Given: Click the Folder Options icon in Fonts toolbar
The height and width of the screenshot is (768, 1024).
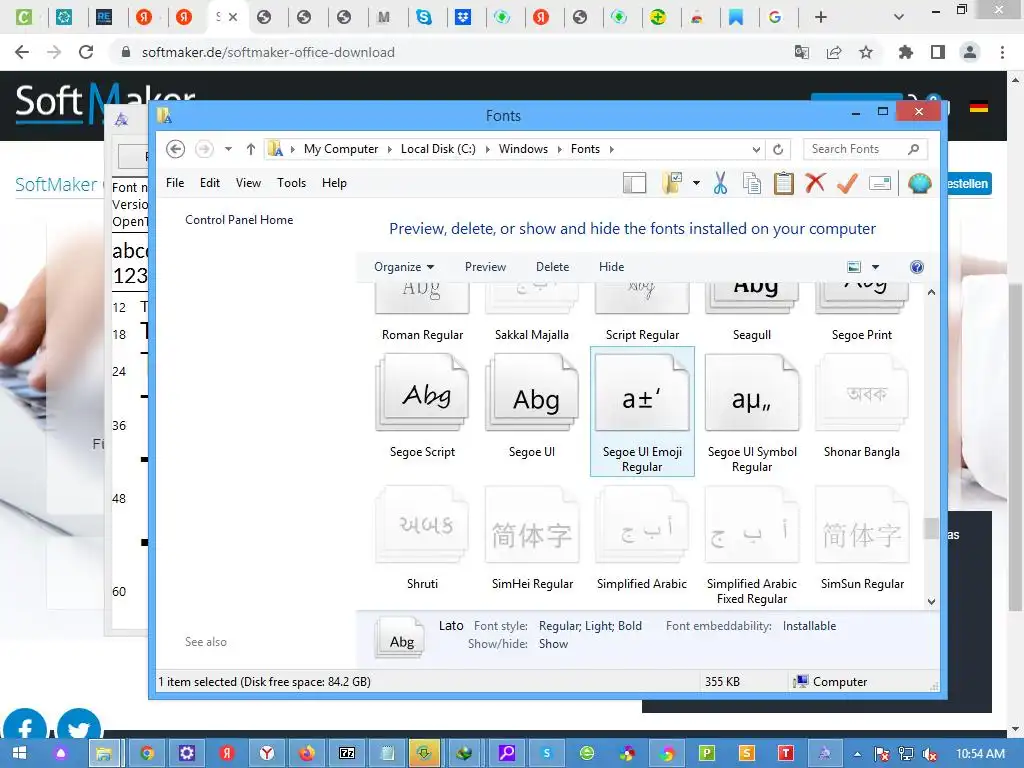Looking at the screenshot, I should [672, 184].
